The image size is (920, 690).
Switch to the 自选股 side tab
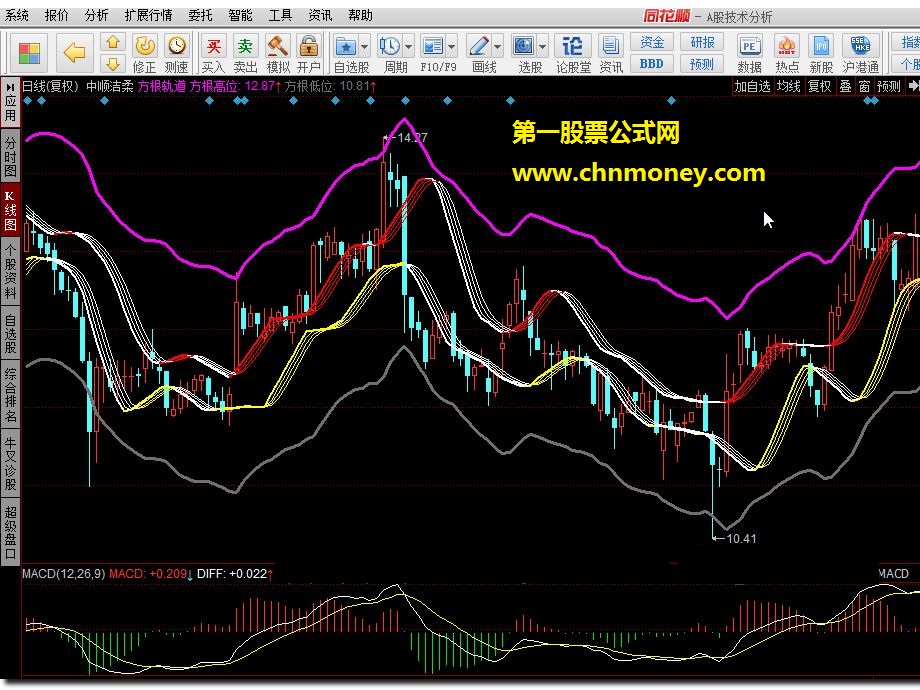pyautogui.click(x=11, y=334)
